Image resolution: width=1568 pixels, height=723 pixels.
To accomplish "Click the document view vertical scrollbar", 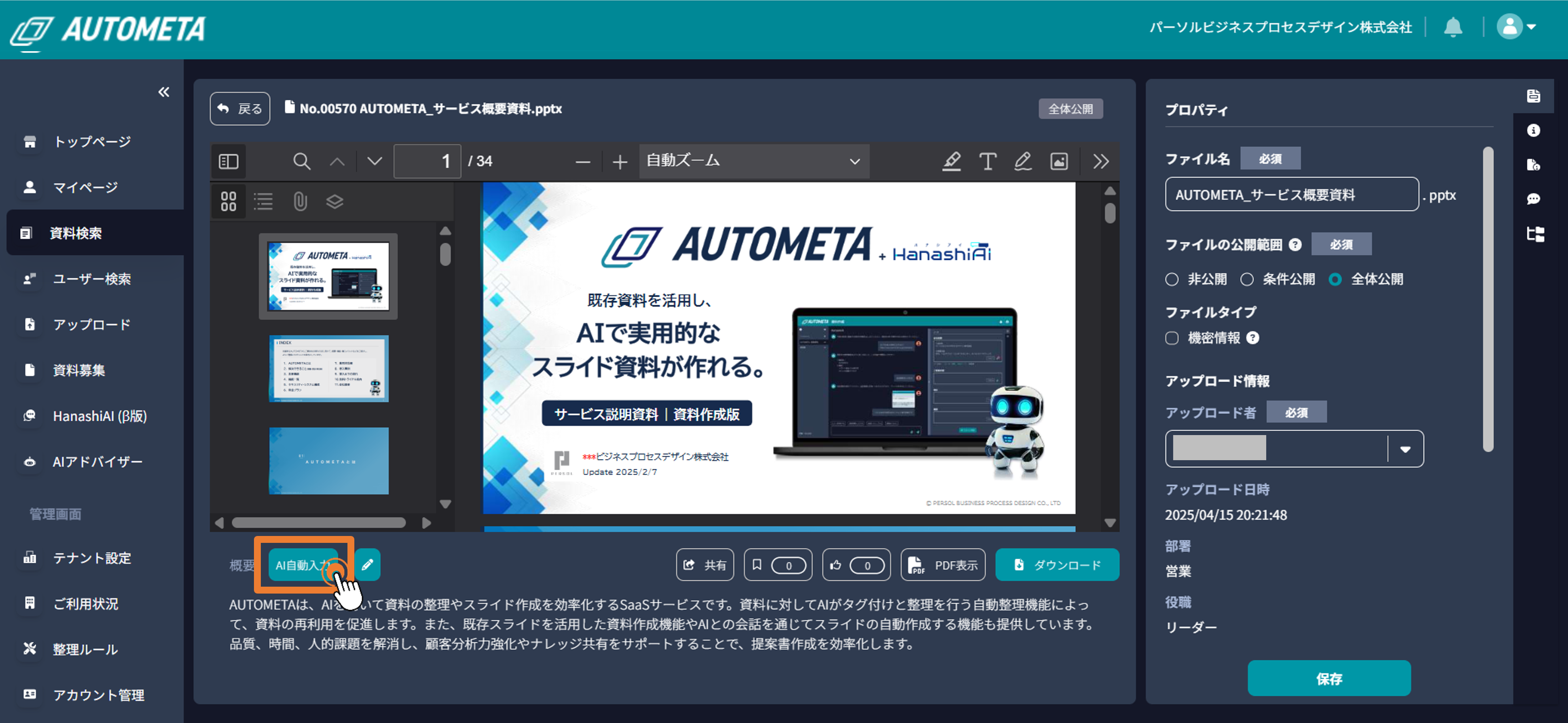I will point(1110,213).
